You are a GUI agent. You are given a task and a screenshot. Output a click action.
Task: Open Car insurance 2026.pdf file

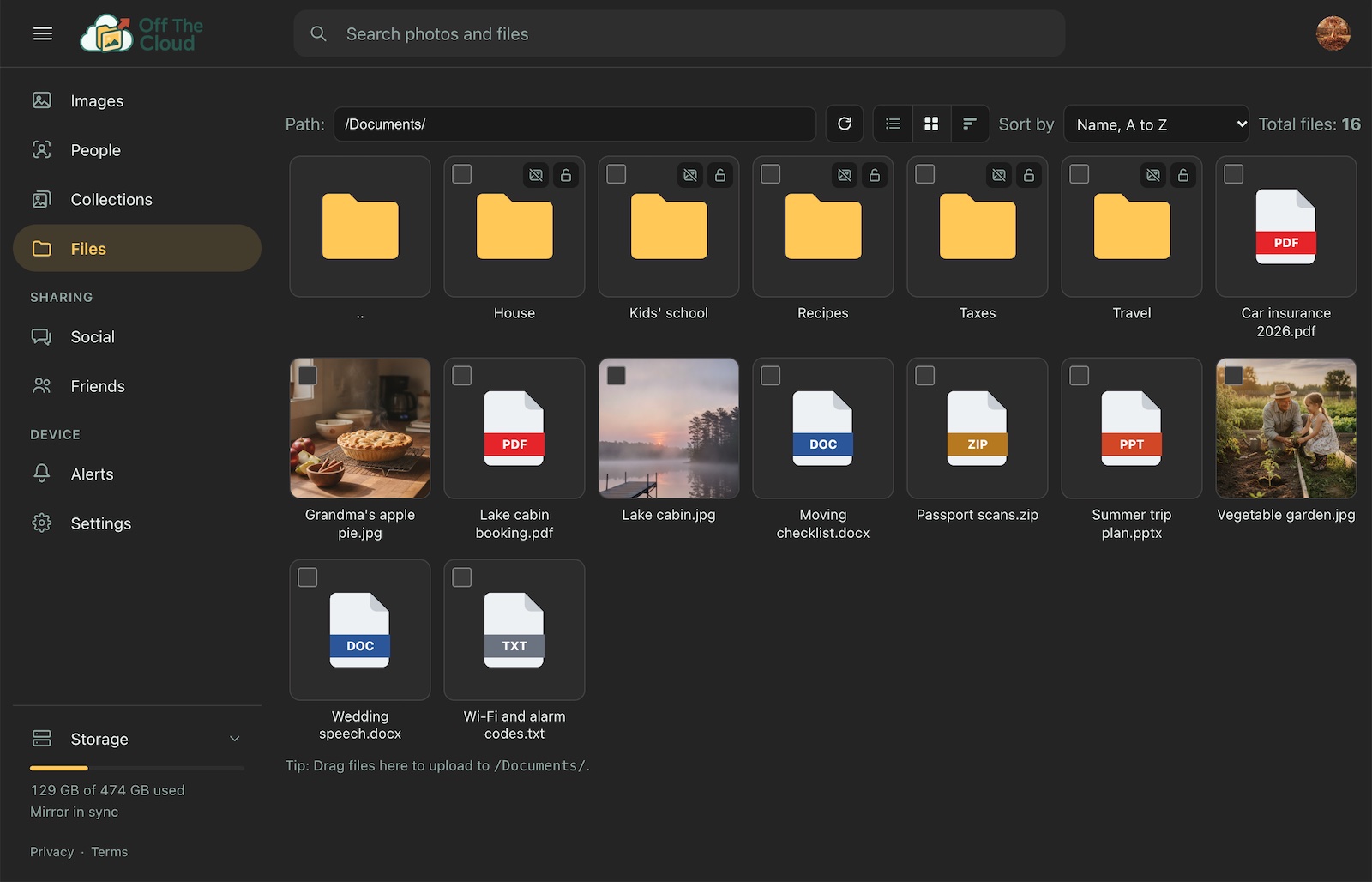[1286, 227]
